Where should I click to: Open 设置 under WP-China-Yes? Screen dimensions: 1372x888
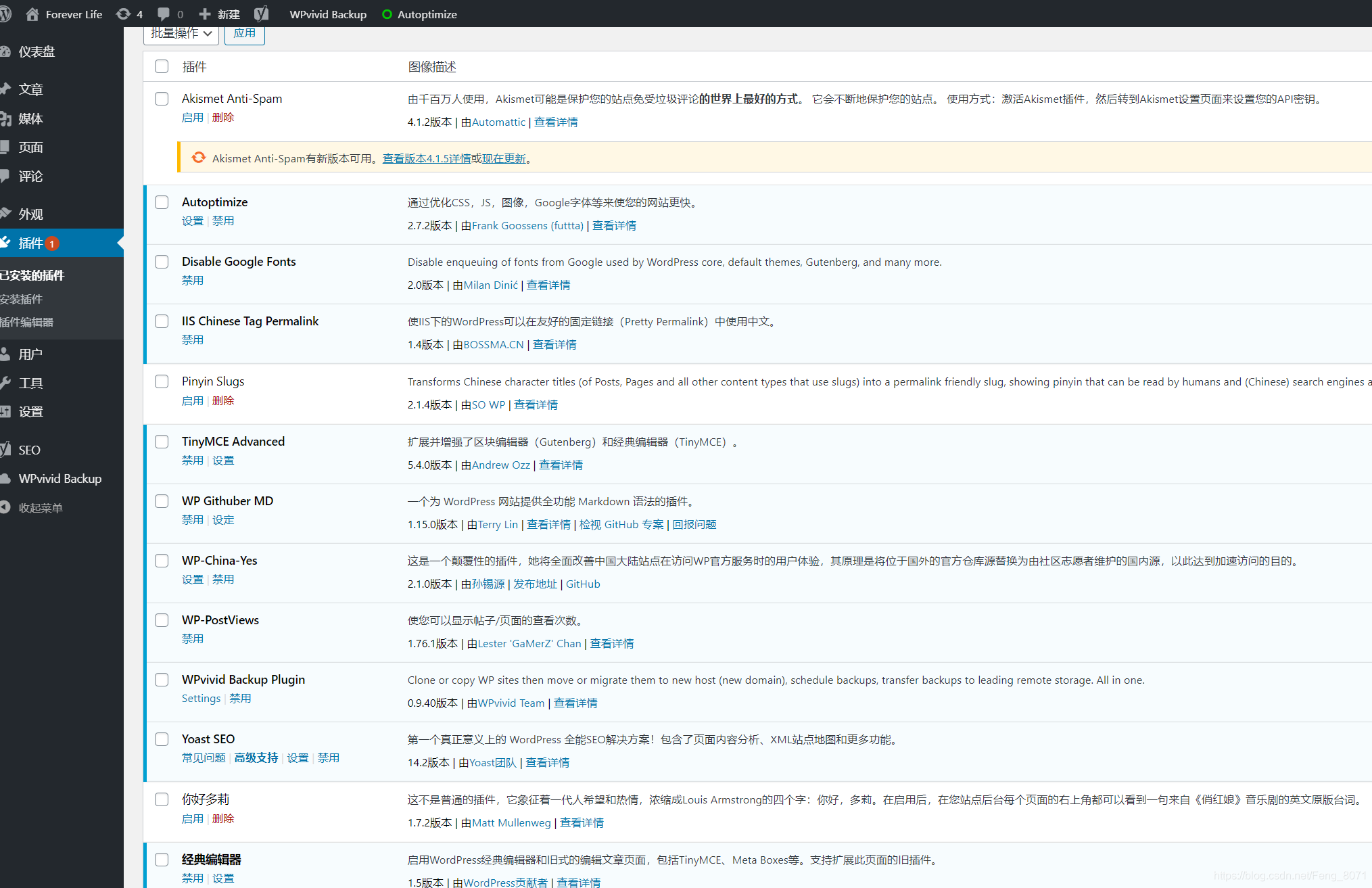[x=193, y=579]
